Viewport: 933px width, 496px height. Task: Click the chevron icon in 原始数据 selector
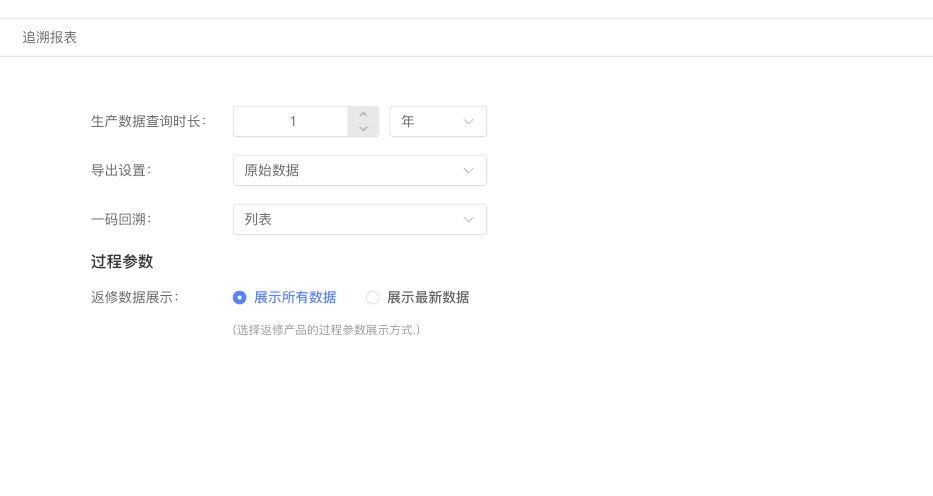point(468,170)
